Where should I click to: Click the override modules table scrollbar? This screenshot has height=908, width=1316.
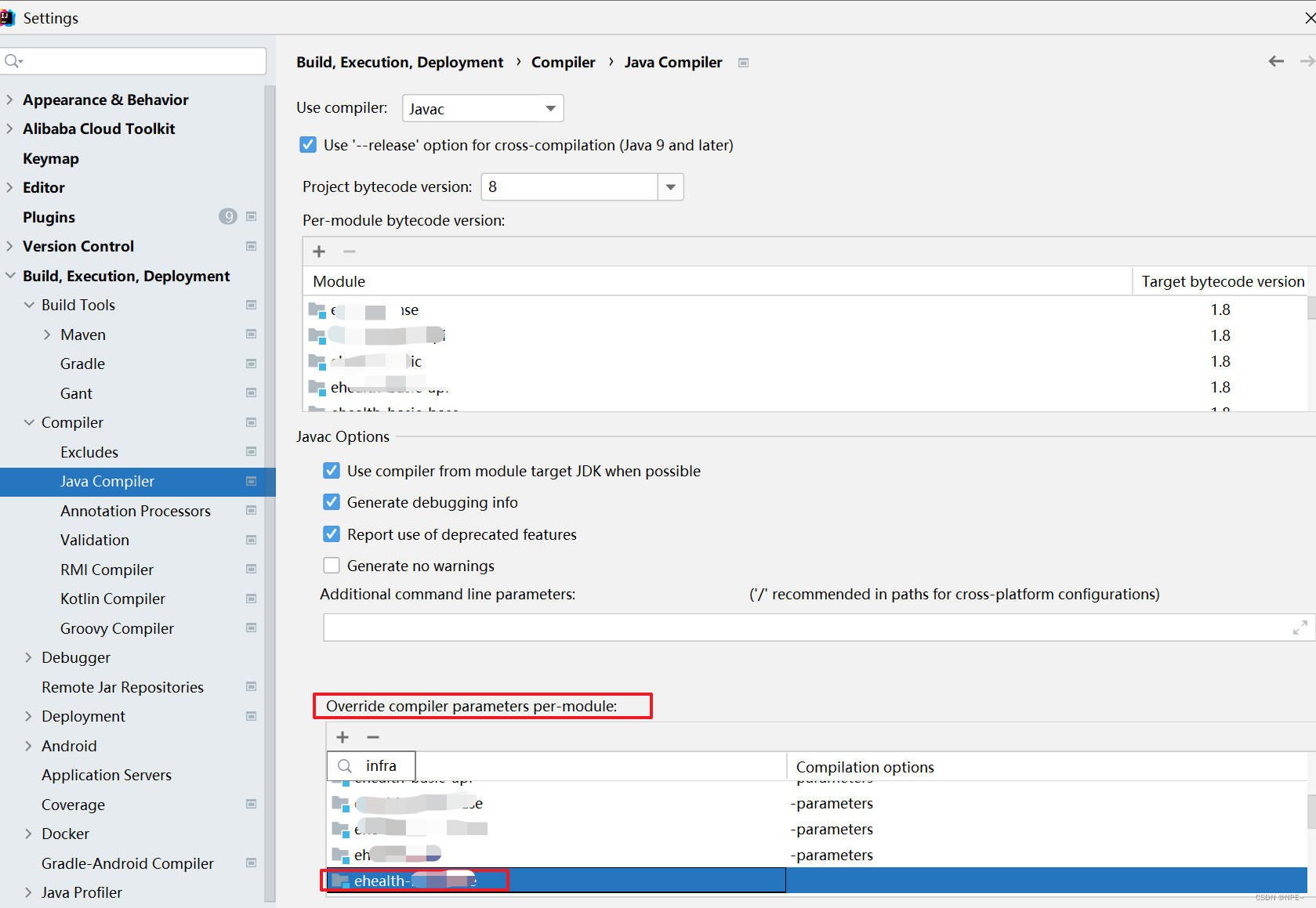click(1311, 811)
